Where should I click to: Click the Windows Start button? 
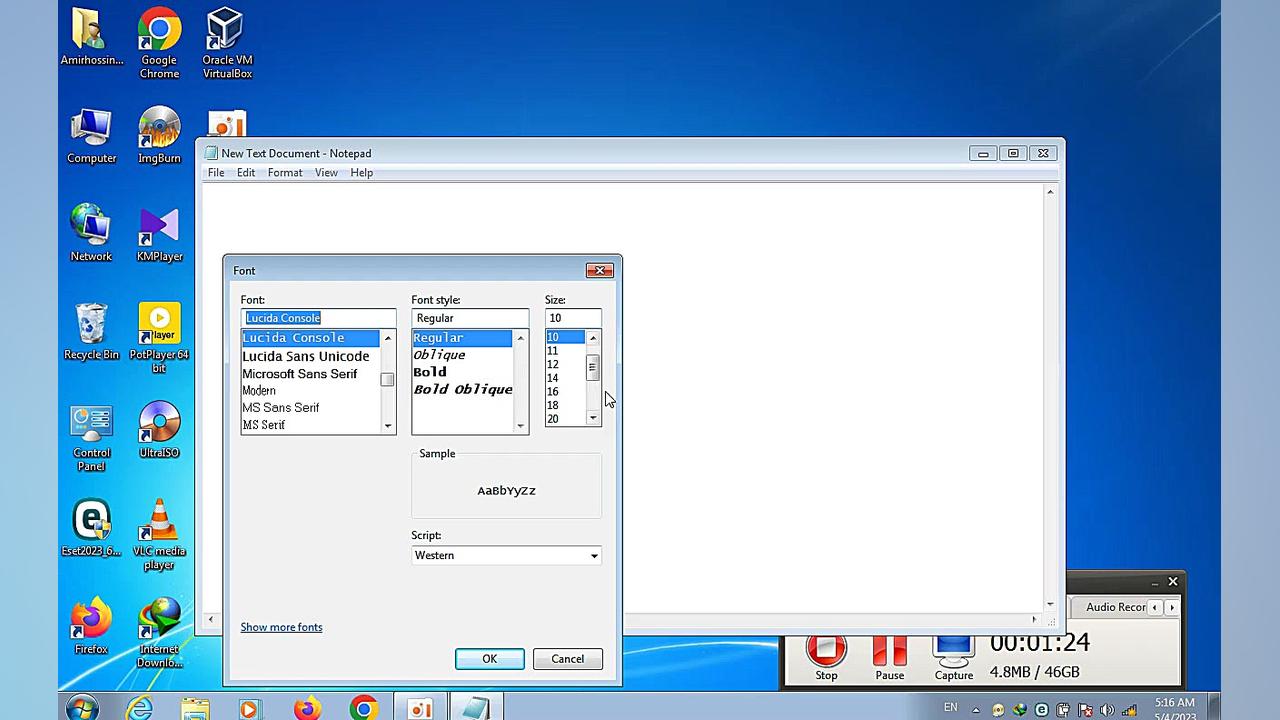[x=83, y=708]
